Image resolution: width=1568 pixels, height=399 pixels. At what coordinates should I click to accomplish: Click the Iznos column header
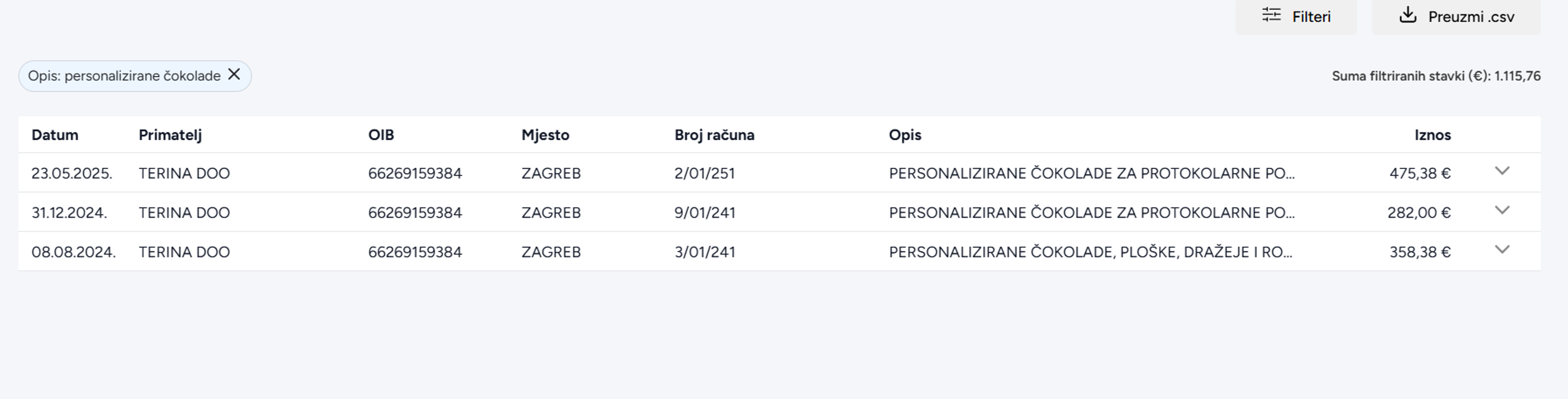[x=1432, y=135]
